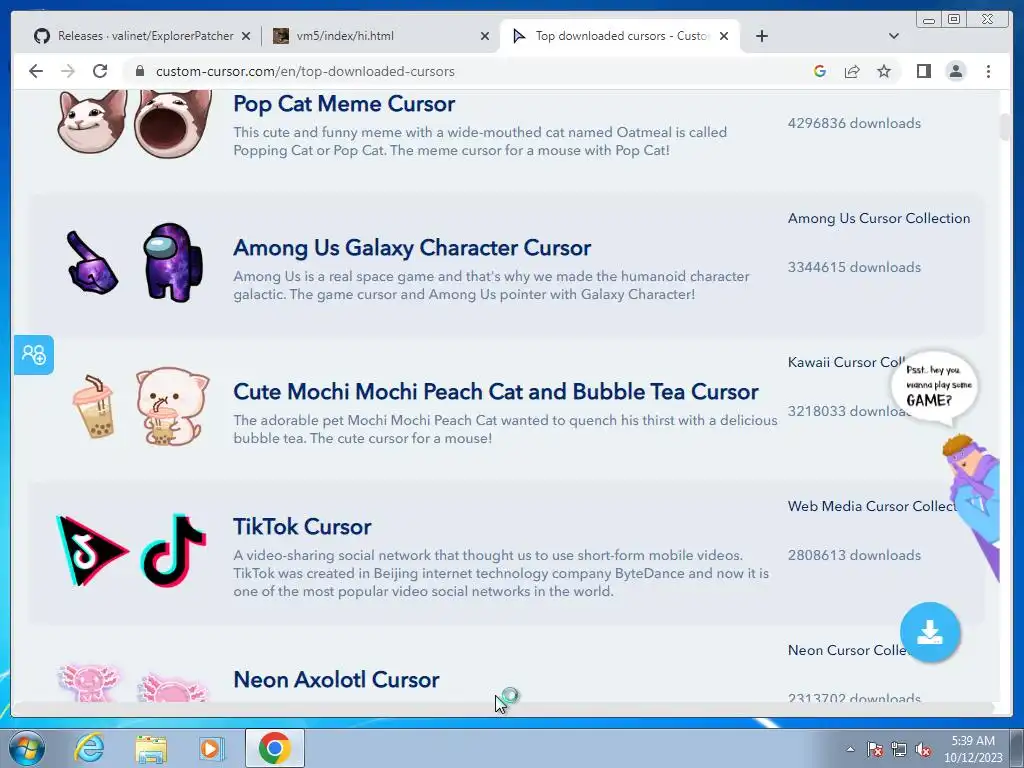The height and width of the screenshot is (768, 1024).
Task: Click the network tray icon
Action: [899, 749]
